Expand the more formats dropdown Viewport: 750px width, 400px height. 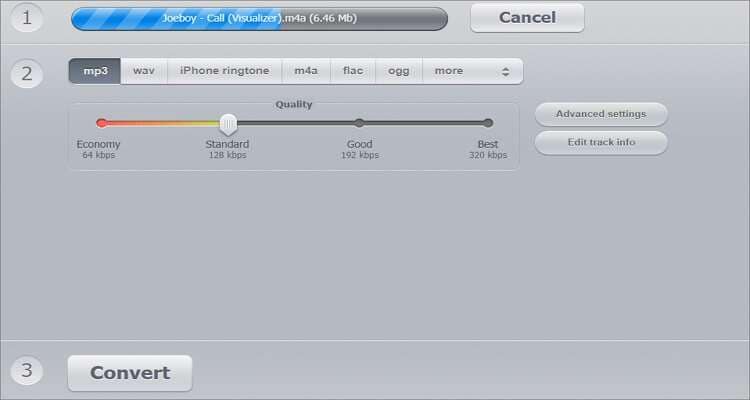473,71
